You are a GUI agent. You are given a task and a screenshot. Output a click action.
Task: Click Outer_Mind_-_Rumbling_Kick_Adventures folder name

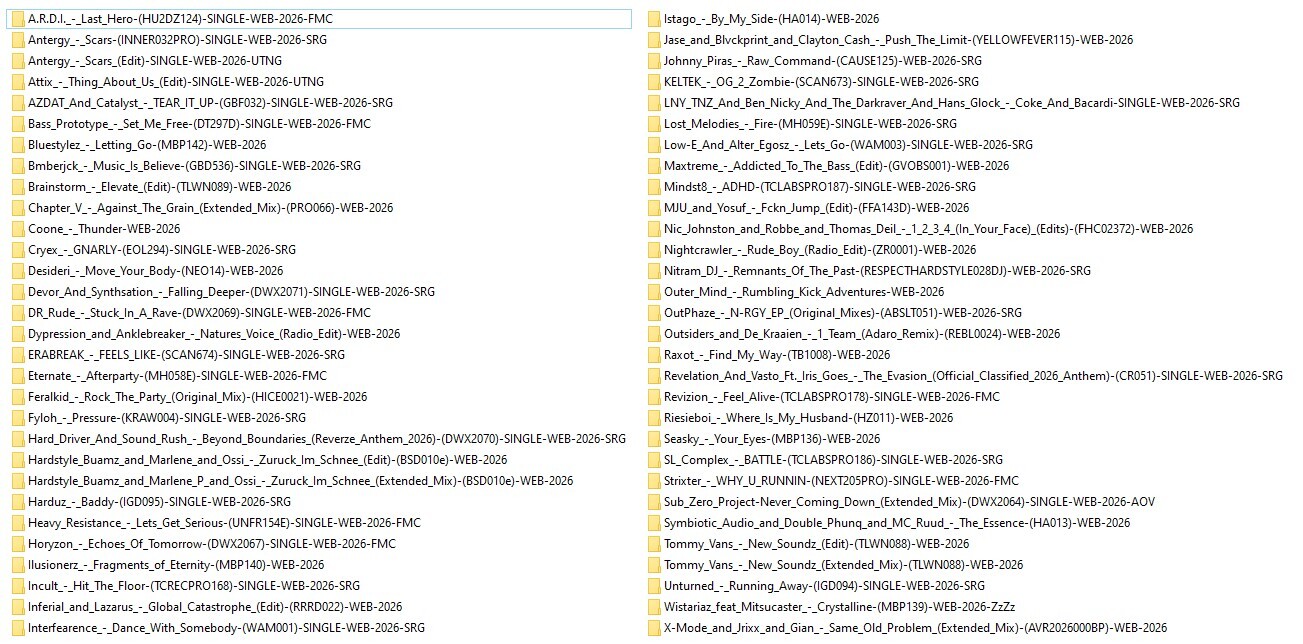coord(804,292)
